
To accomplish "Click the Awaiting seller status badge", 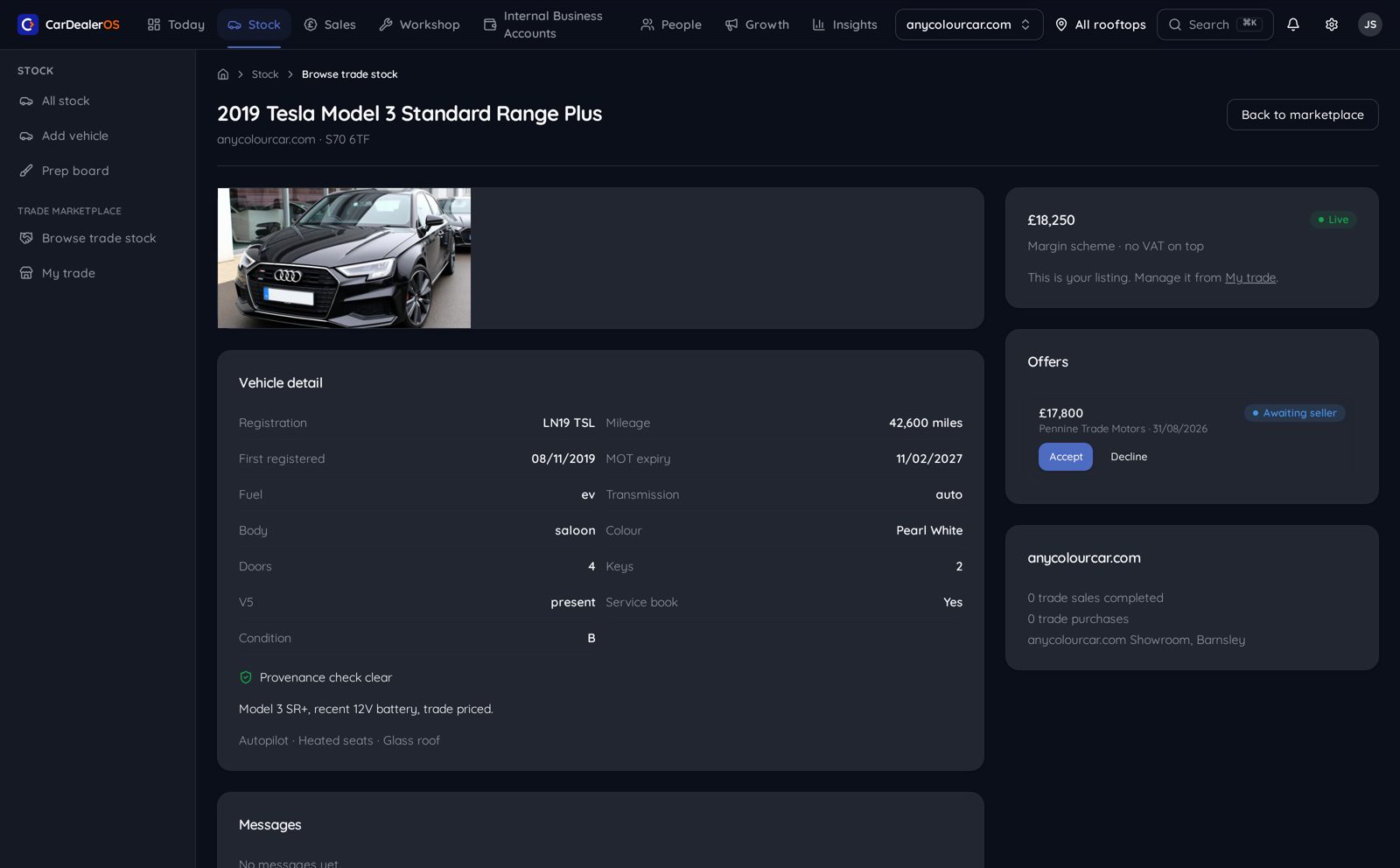I will coord(1294,413).
